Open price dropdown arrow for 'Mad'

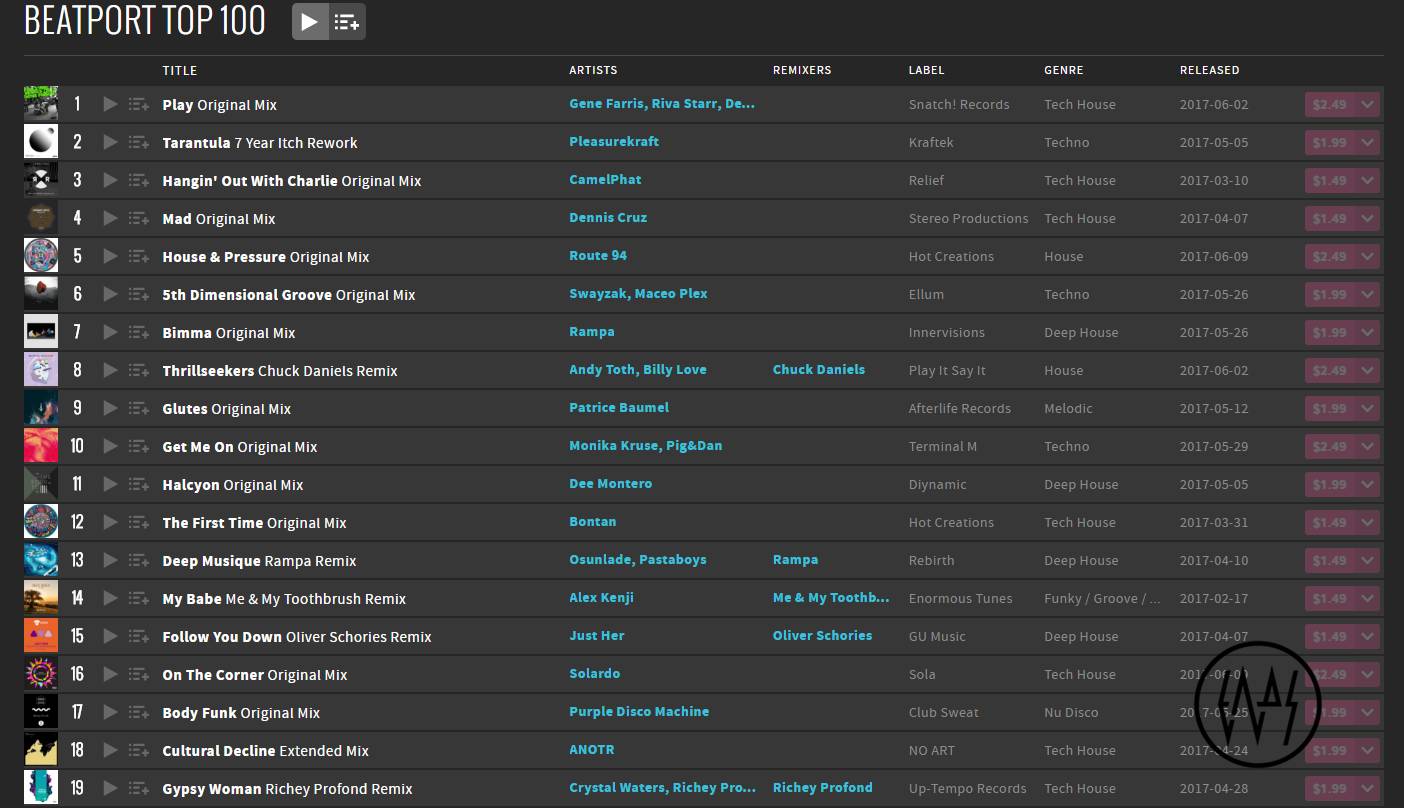[x=1367, y=218]
